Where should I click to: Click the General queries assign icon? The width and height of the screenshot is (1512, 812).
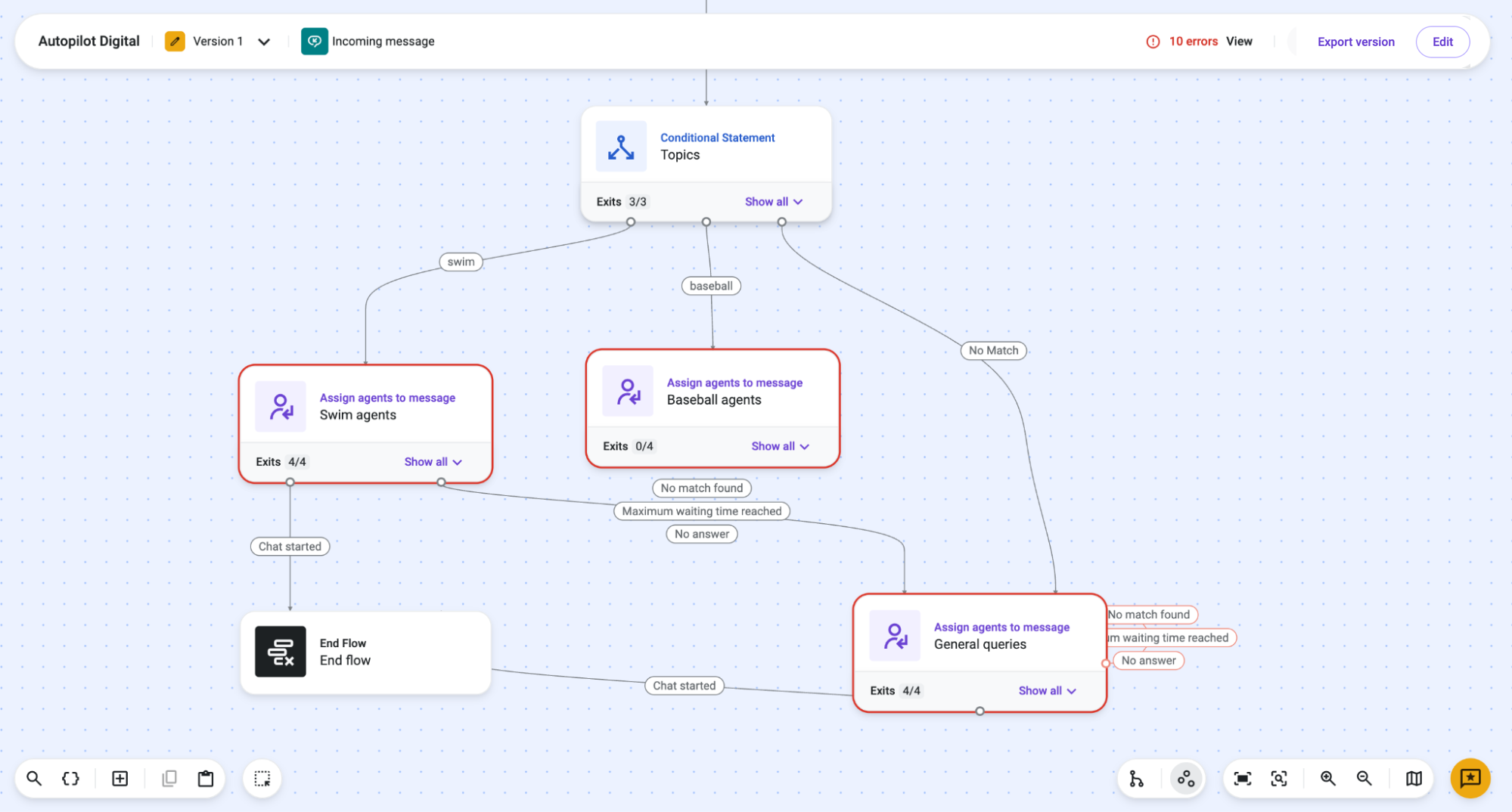(895, 635)
